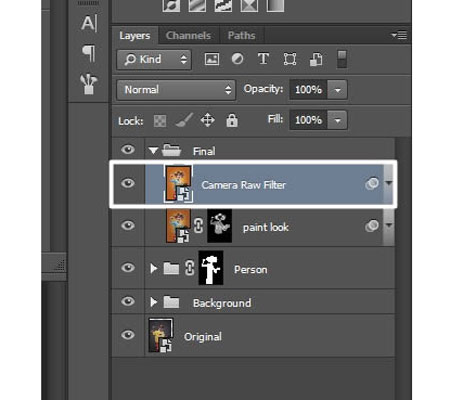Click the Opacity 100% value field

pyautogui.click(x=308, y=90)
